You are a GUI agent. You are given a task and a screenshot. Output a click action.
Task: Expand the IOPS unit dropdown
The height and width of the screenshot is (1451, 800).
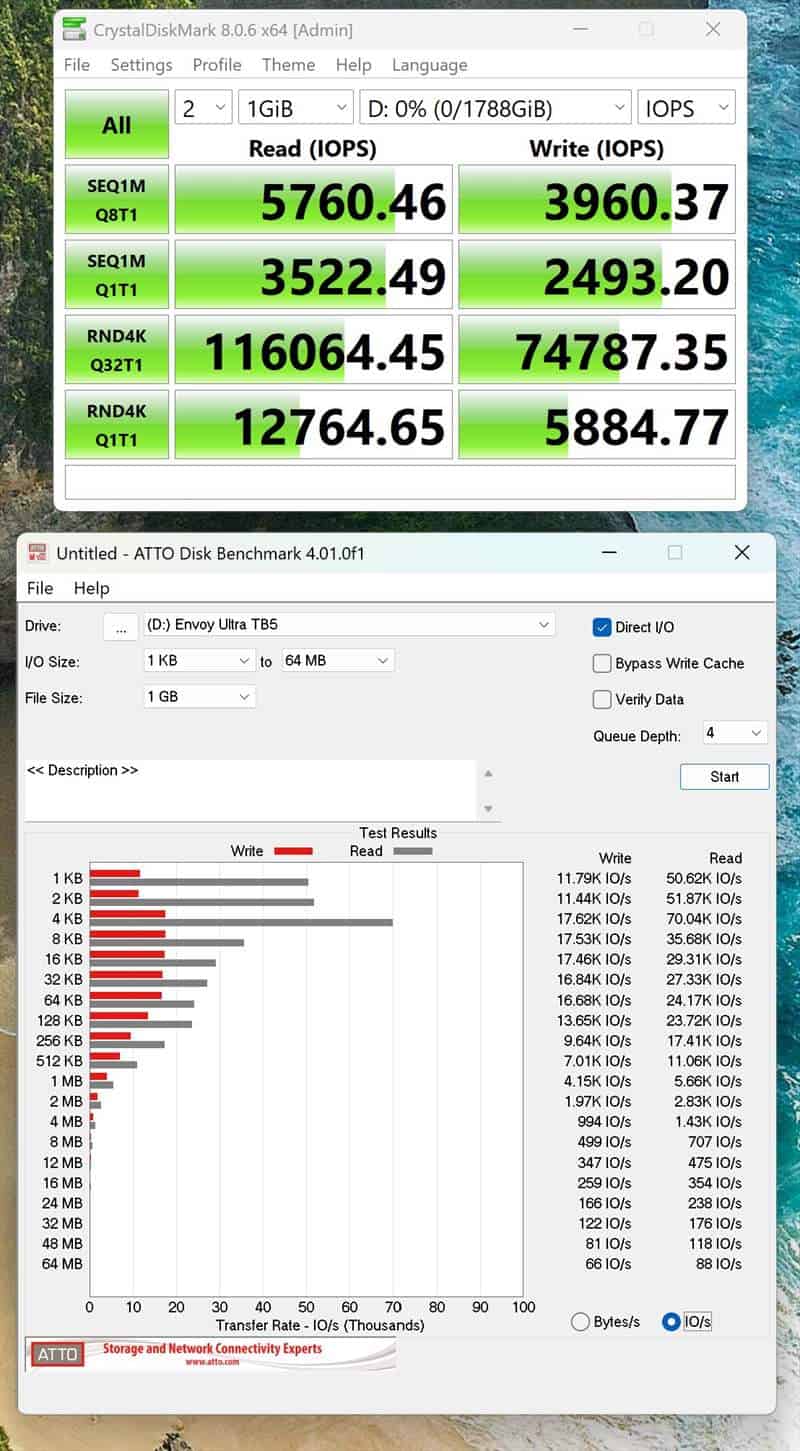686,108
